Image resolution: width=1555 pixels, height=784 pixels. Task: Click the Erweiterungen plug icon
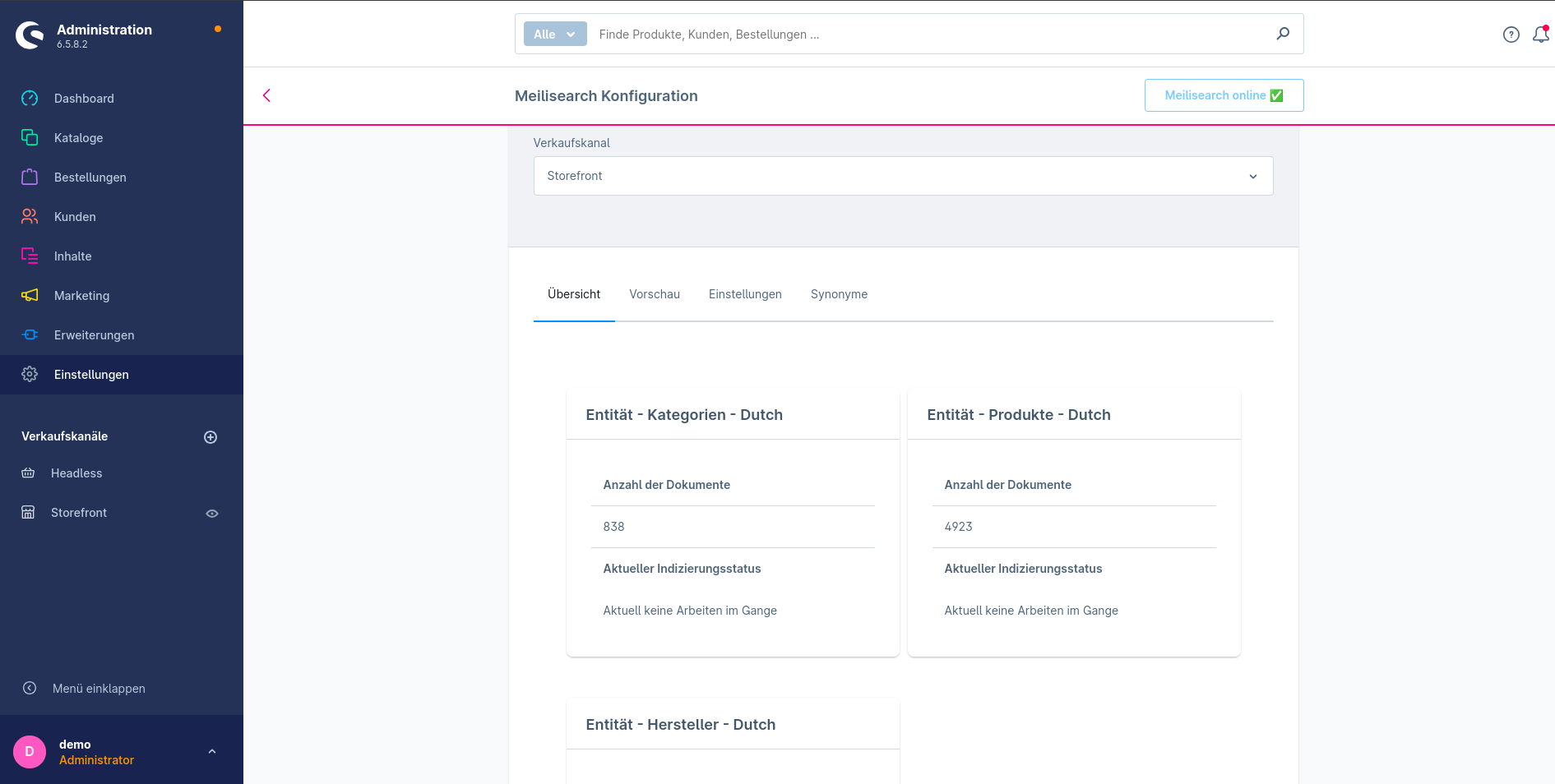click(x=30, y=334)
